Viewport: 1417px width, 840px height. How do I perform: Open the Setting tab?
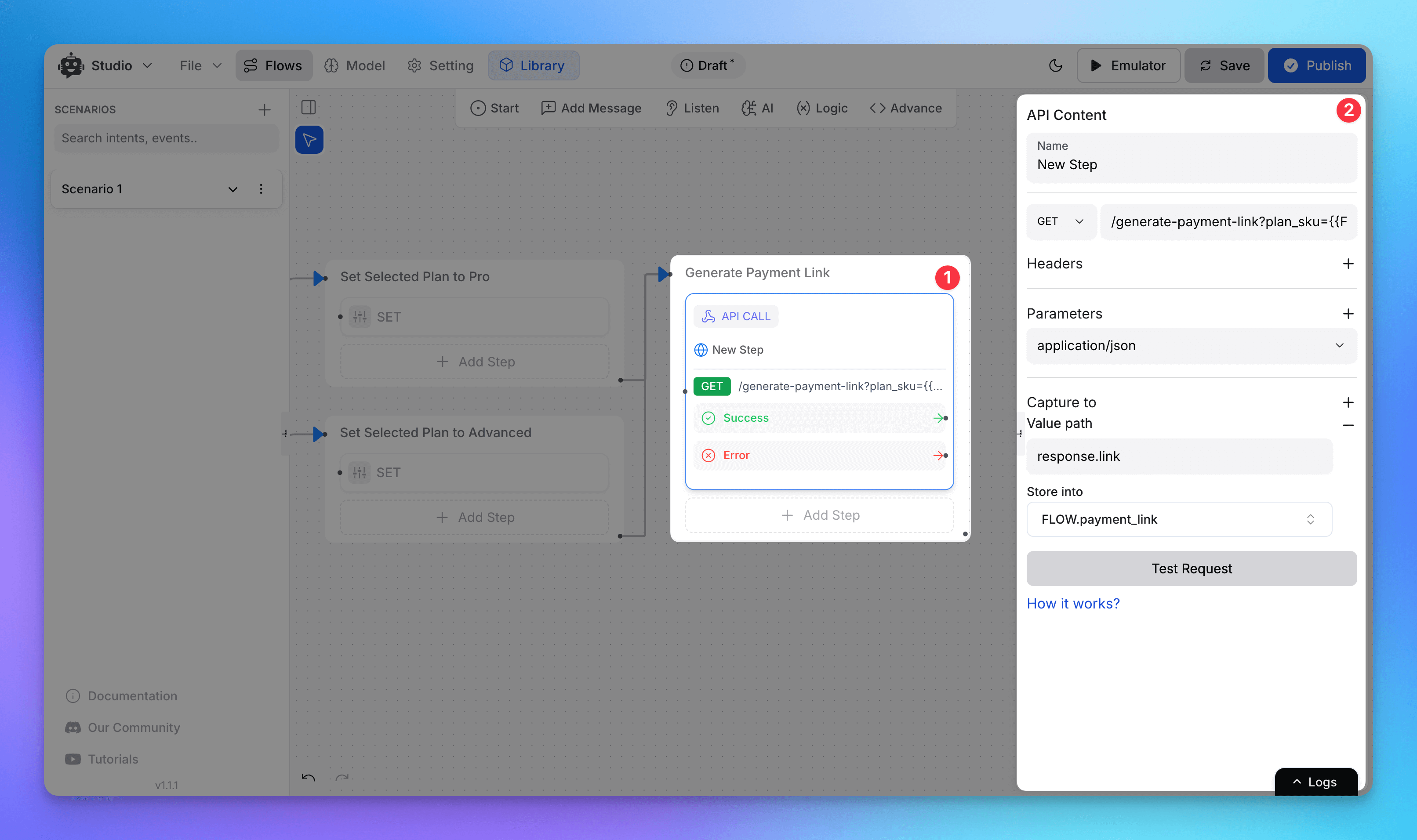coord(440,65)
